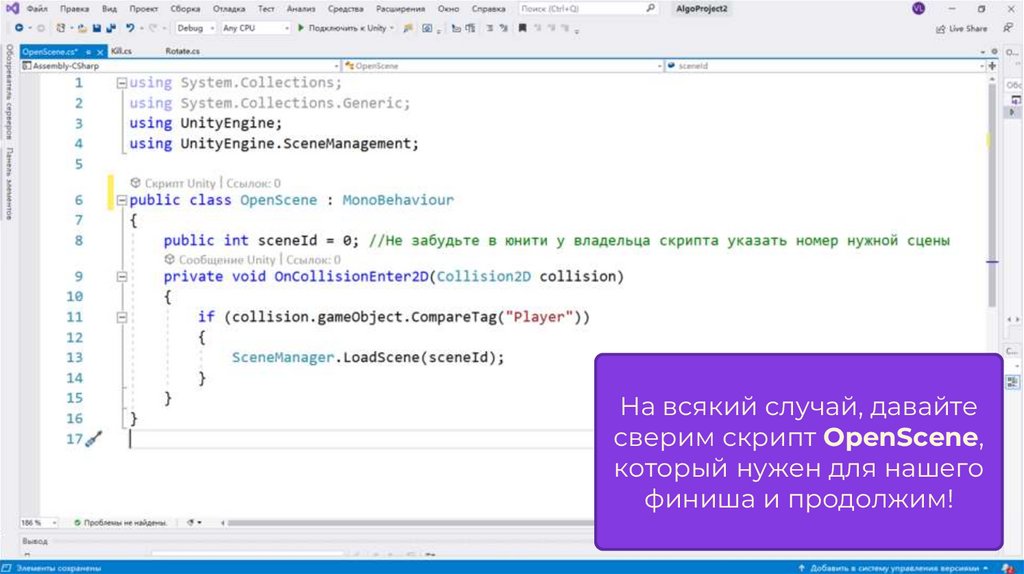Open the Отладка menu
This screenshot has width=1024, height=574.
[229, 8]
